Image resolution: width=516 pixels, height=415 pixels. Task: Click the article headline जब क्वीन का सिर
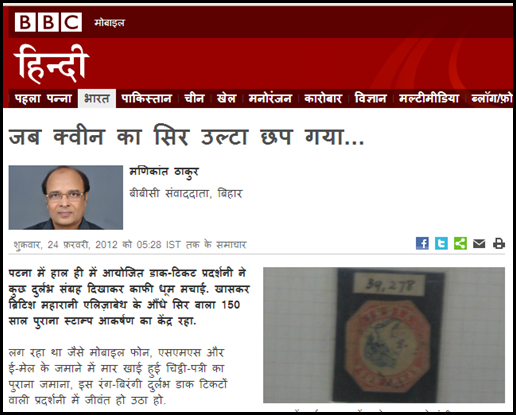pos(187,137)
